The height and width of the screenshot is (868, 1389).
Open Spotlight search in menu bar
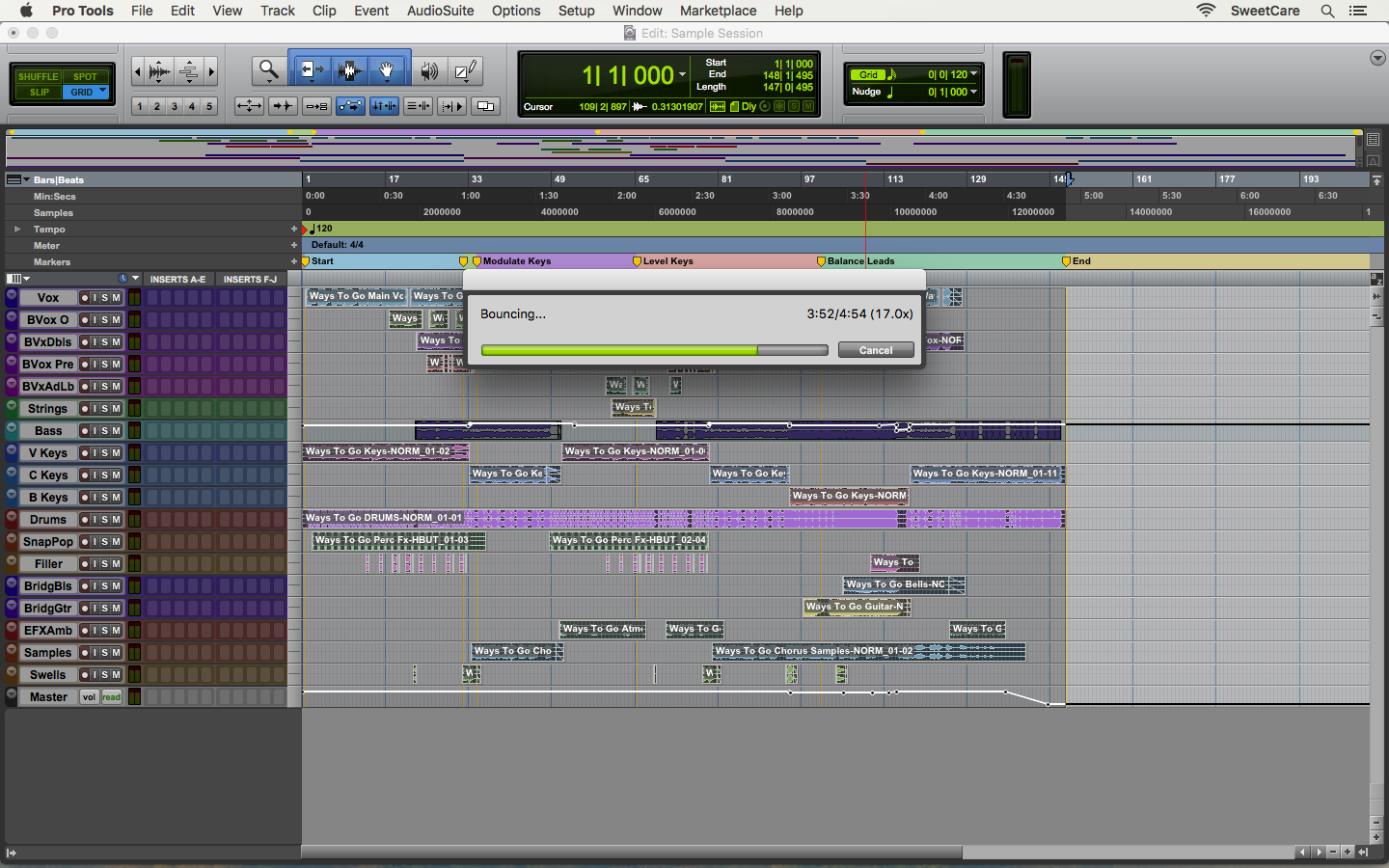tap(1327, 11)
